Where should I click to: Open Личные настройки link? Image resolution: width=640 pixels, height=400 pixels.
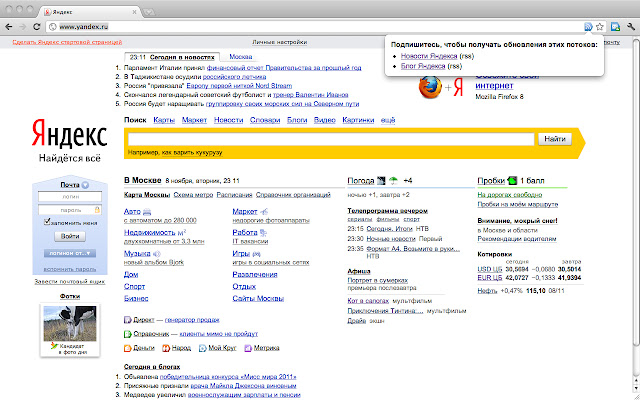pyautogui.click(x=280, y=42)
